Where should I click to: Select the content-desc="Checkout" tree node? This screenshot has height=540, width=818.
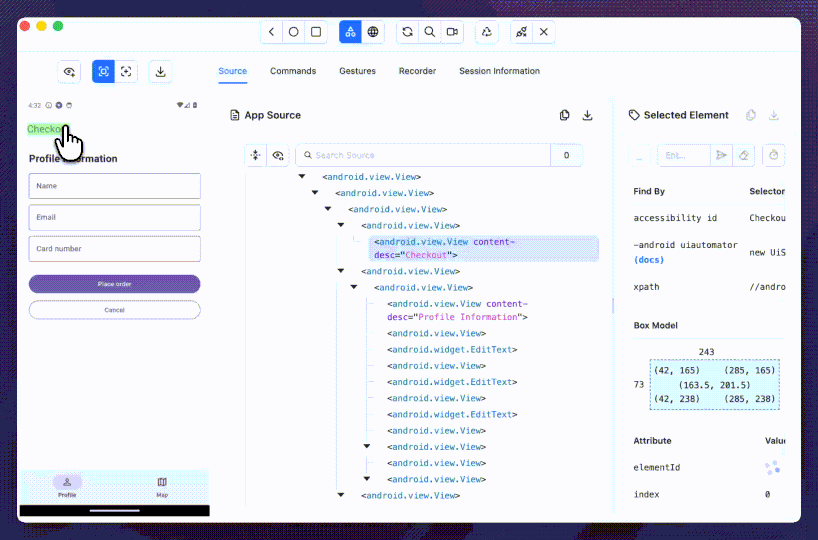[484, 248]
